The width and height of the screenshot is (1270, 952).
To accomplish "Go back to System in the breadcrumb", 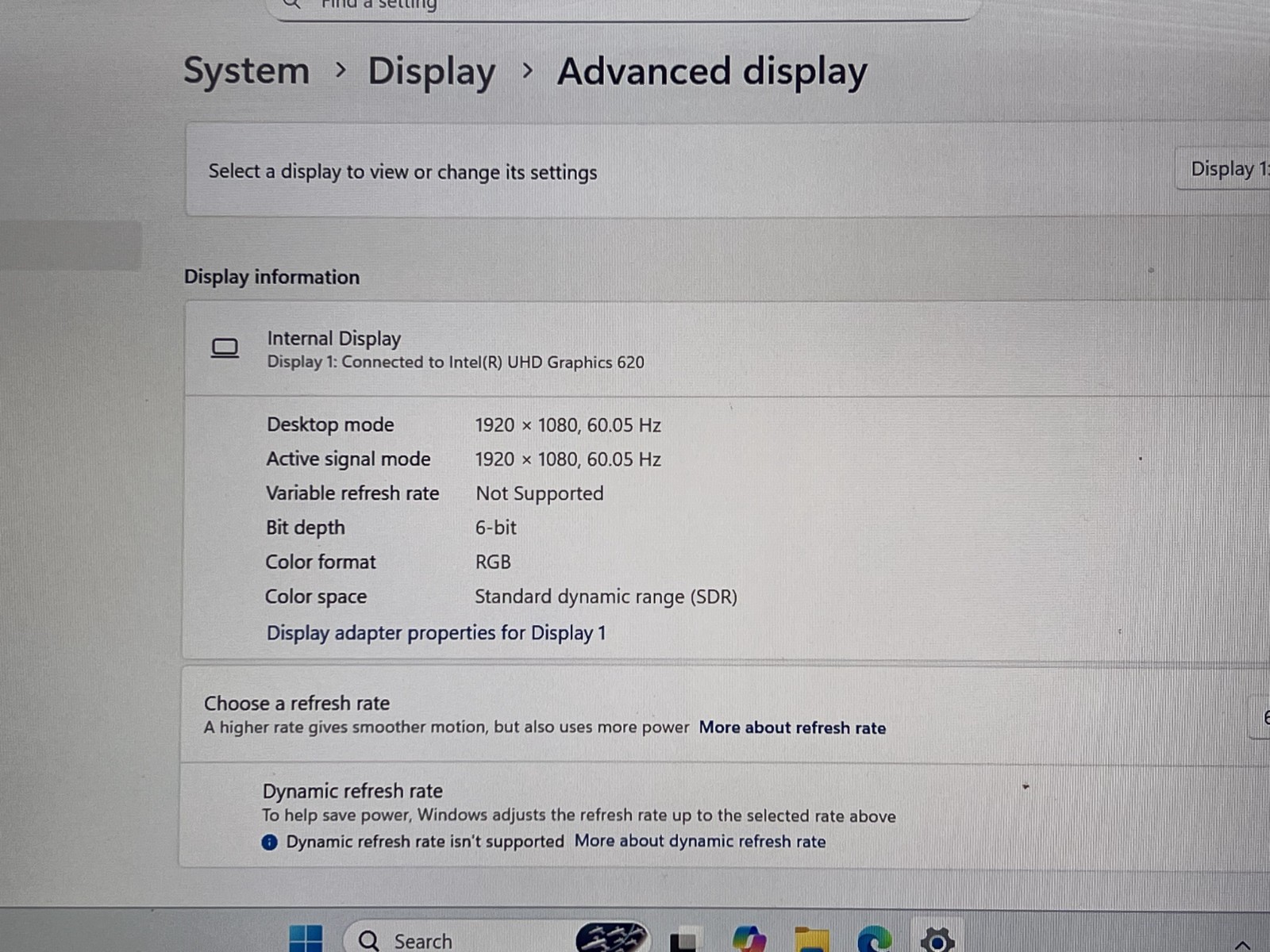I will (246, 71).
